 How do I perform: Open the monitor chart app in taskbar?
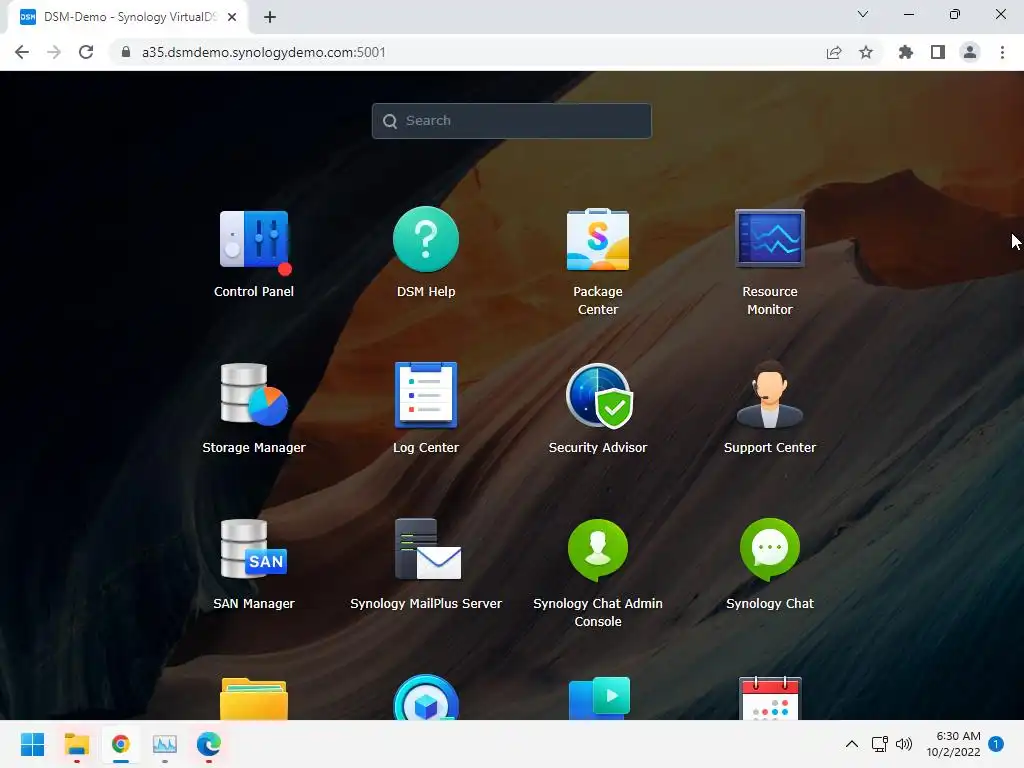165,744
